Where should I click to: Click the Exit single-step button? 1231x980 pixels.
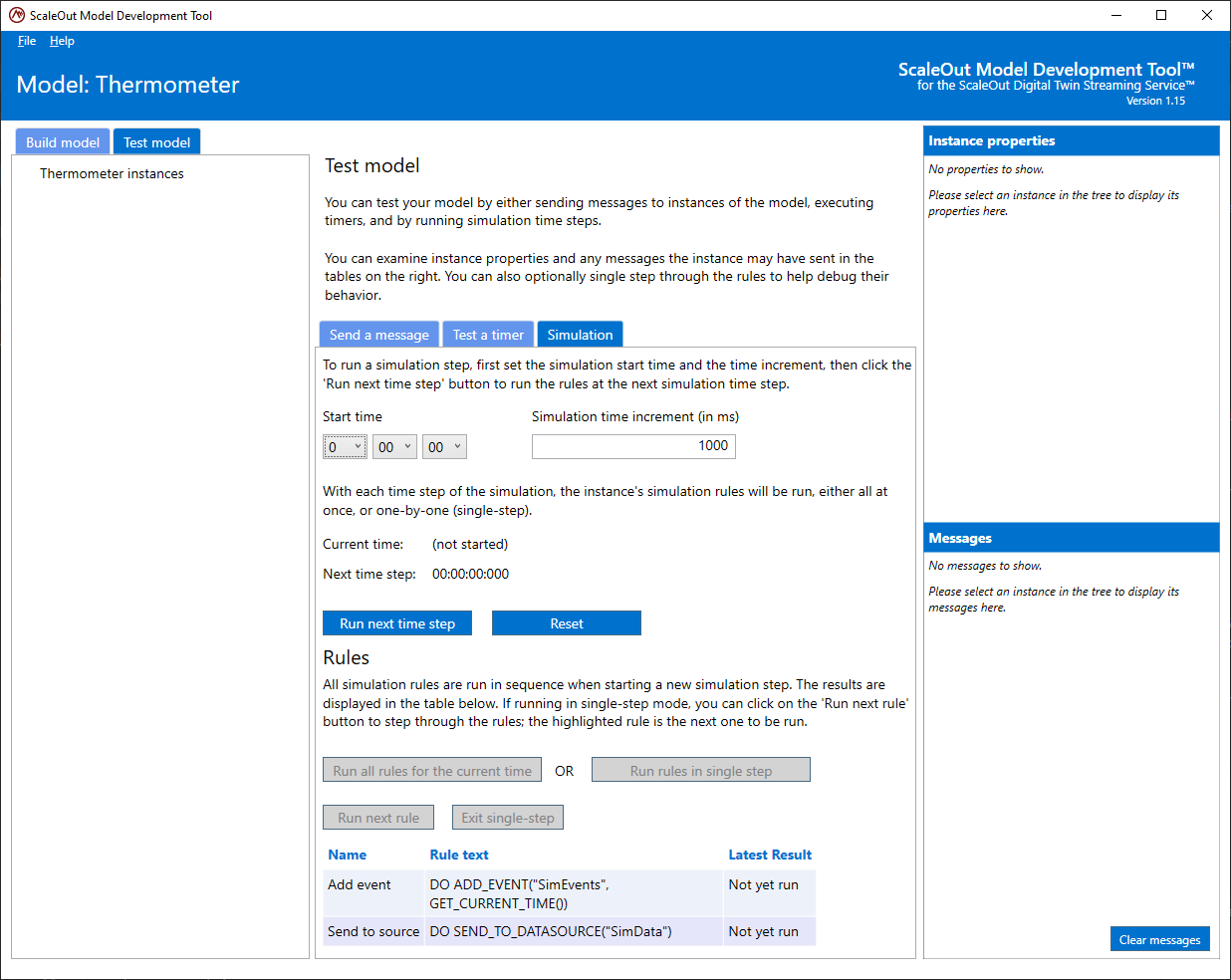[x=508, y=818]
